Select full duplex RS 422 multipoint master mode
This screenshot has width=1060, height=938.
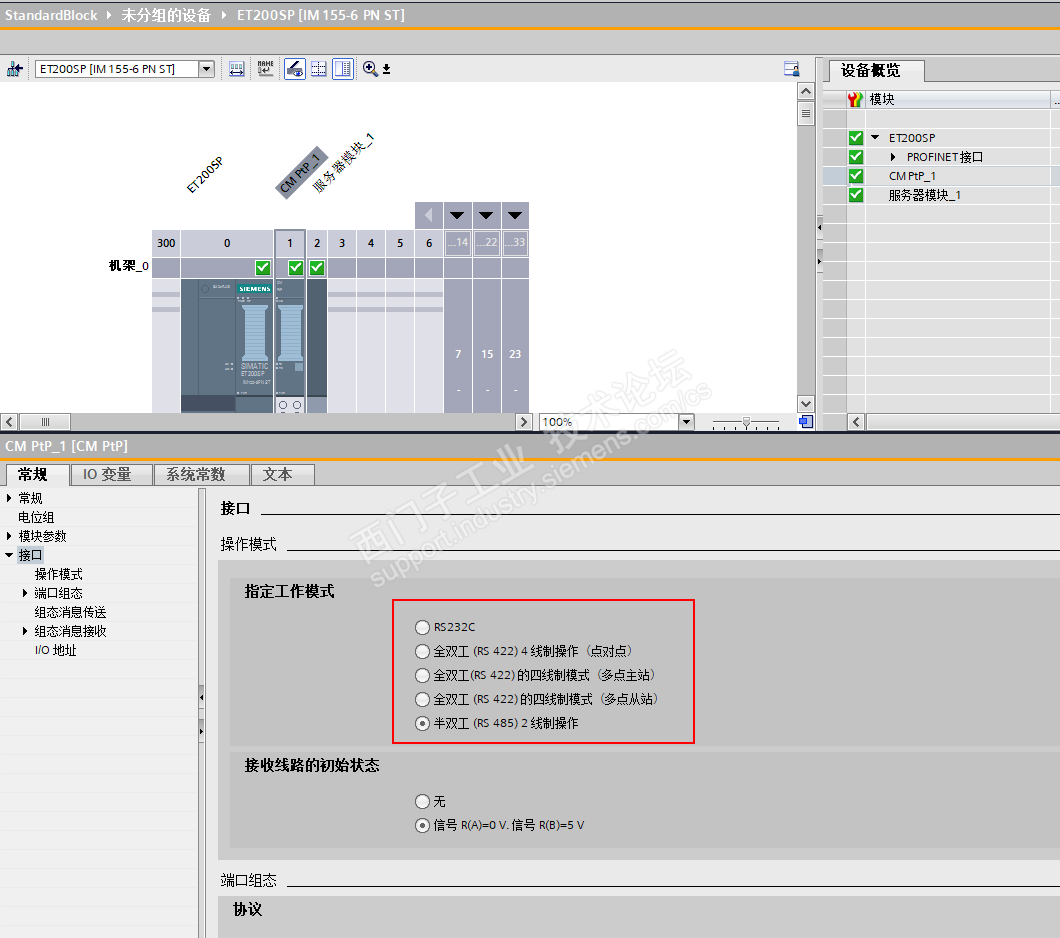pyautogui.click(x=423, y=675)
